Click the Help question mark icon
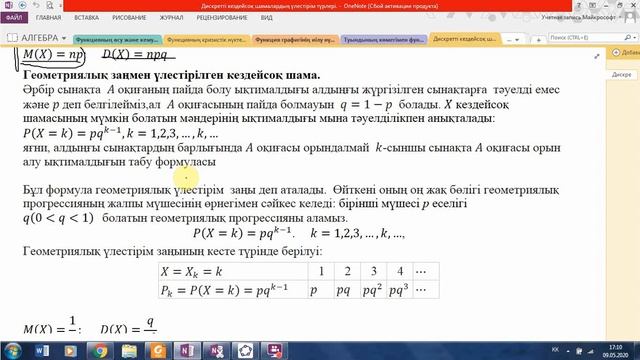 click(578, 5)
